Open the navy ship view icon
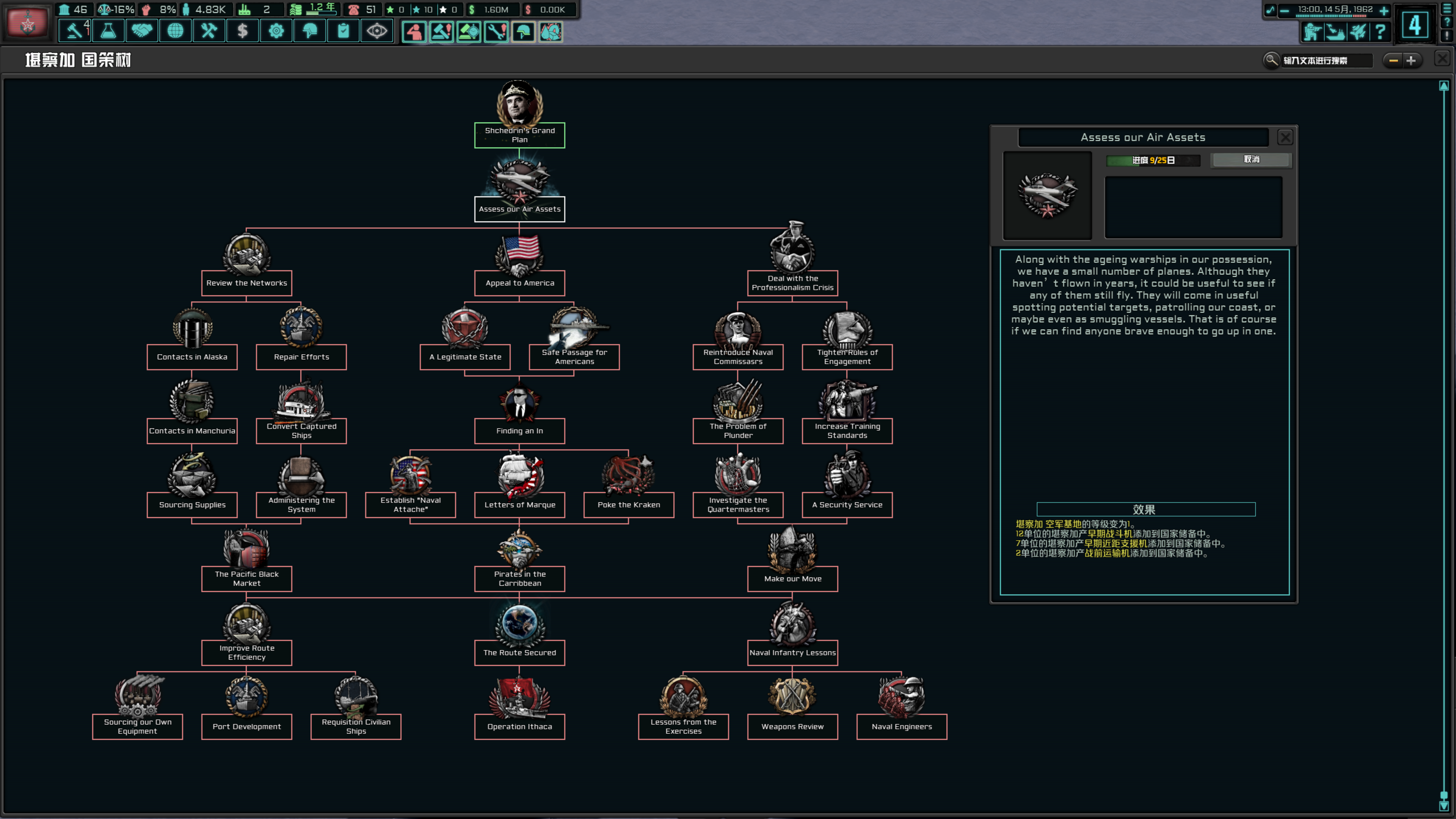Screen dimensions: 1456x819 click(1335, 31)
